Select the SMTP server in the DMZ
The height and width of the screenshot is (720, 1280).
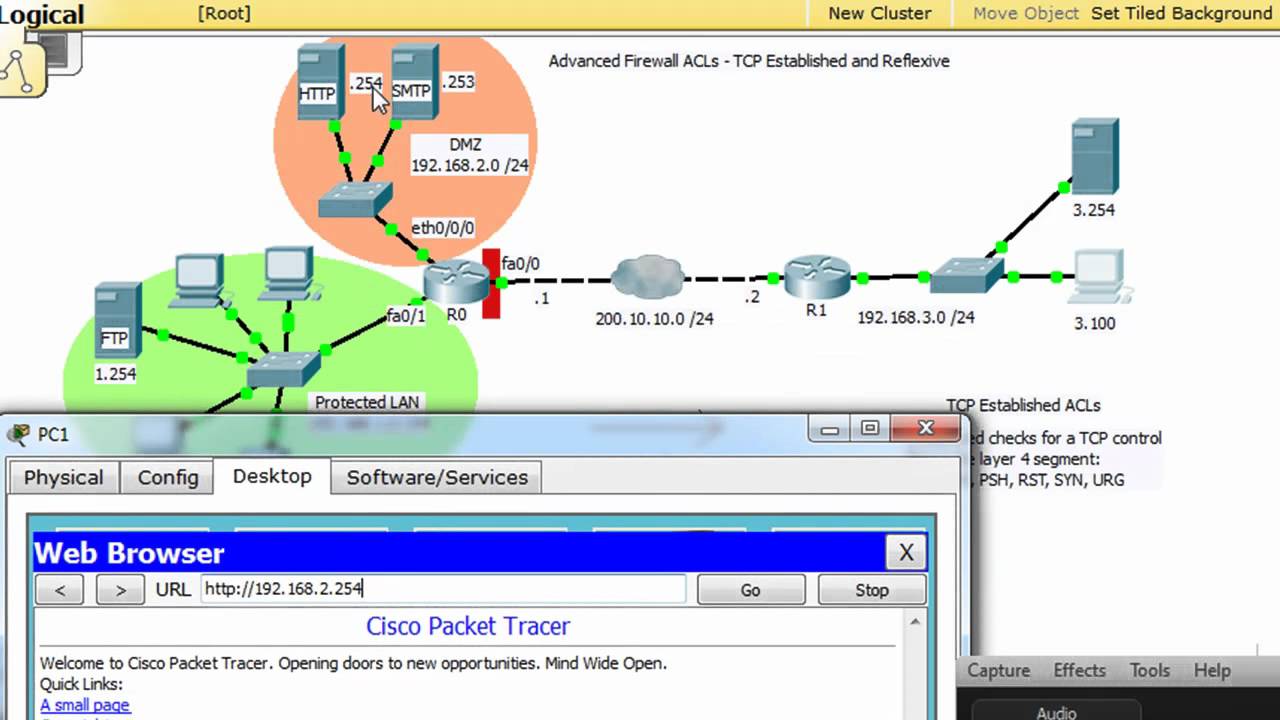coord(414,82)
